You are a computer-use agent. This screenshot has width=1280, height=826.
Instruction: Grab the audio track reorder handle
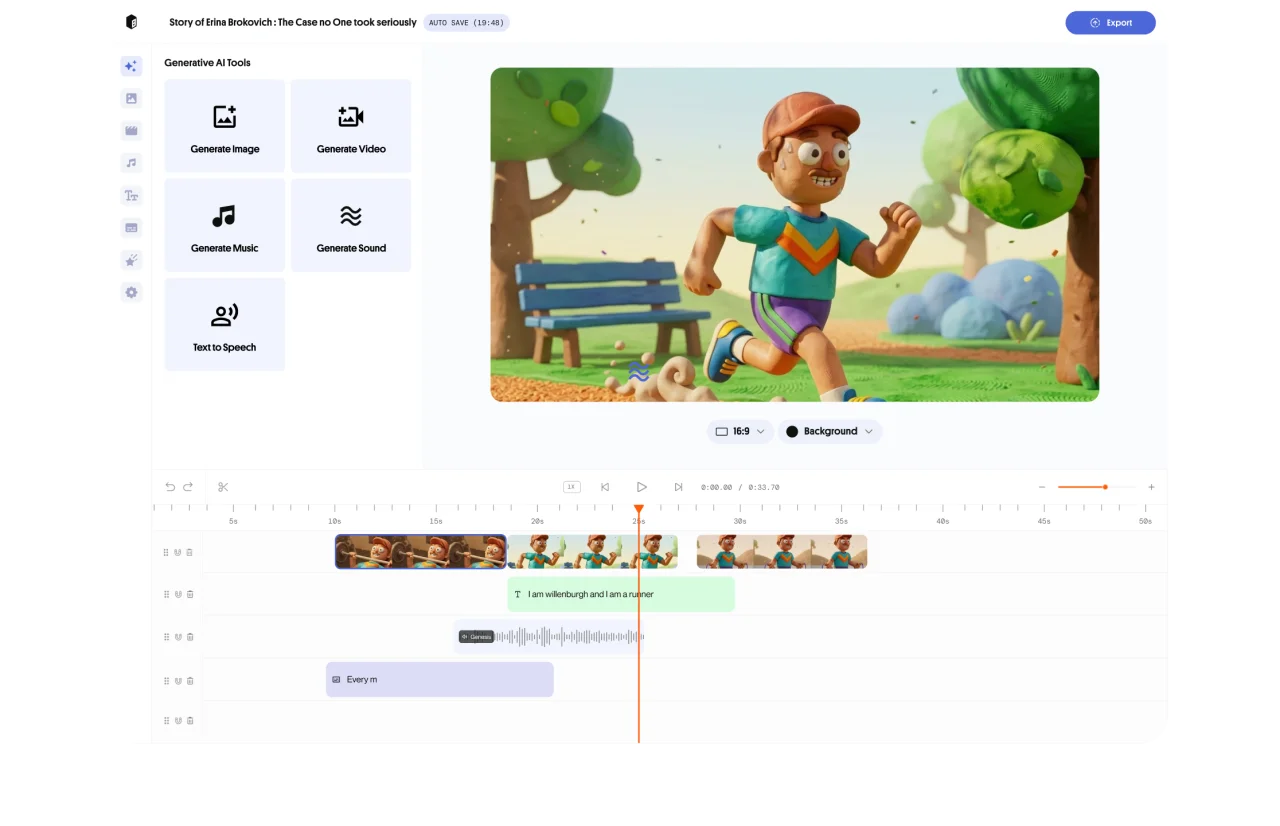pos(167,637)
